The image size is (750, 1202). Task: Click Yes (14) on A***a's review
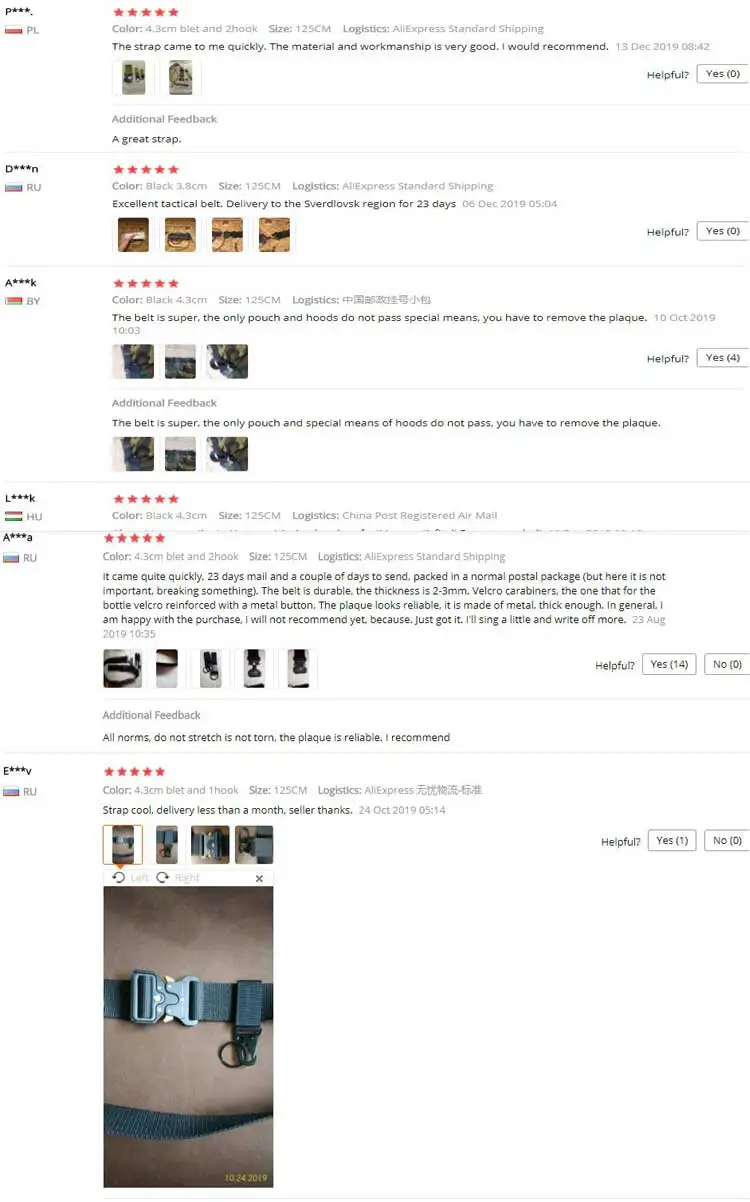coord(669,665)
